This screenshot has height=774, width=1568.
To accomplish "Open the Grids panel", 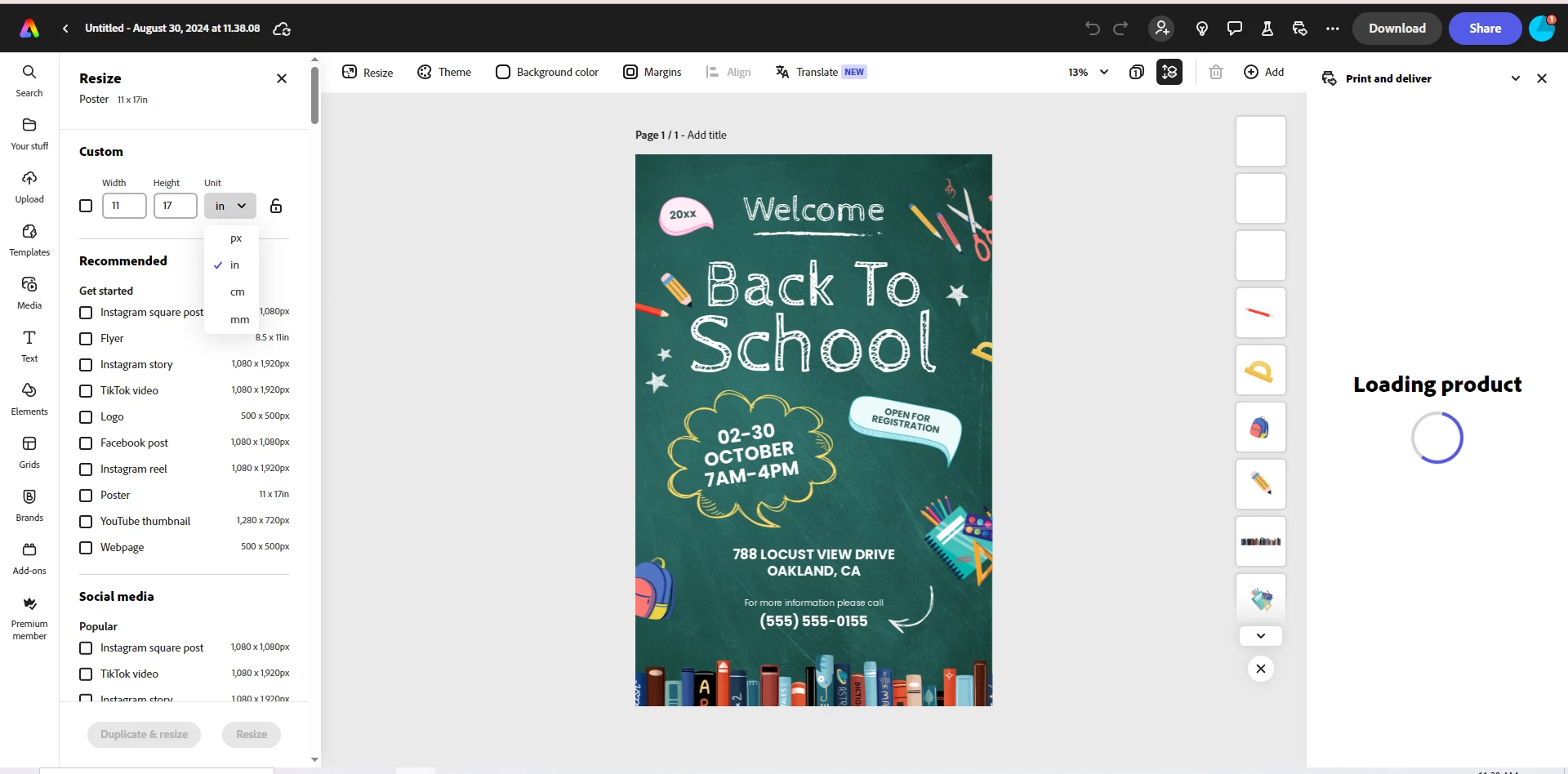I will pos(29,452).
